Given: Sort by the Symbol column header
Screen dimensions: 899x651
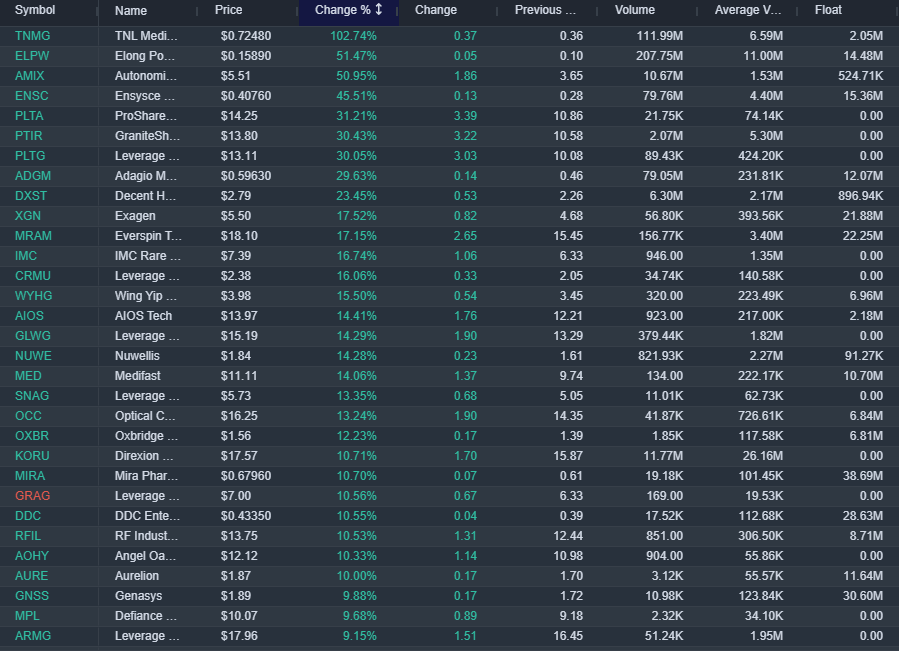Looking at the screenshot, I should point(35,10).
